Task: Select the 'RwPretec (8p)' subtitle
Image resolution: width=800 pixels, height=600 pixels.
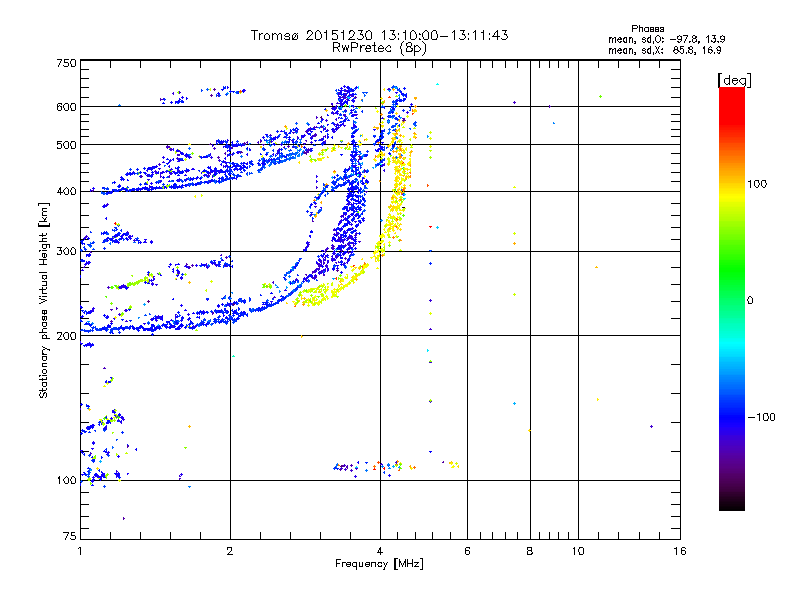Action: click(379, 48)
